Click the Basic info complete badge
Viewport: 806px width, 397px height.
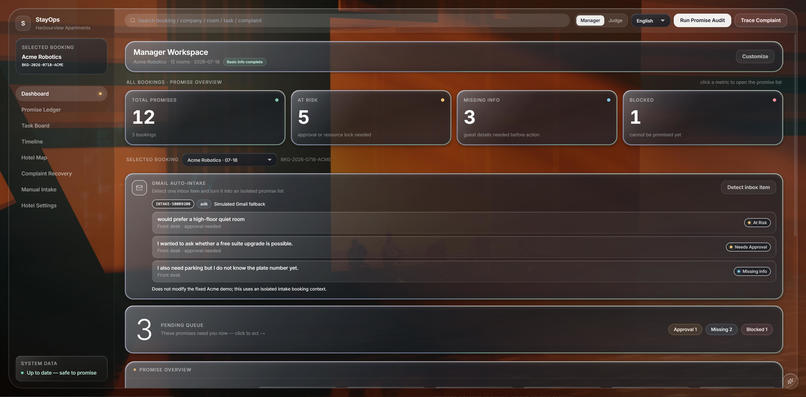[245, 62]
